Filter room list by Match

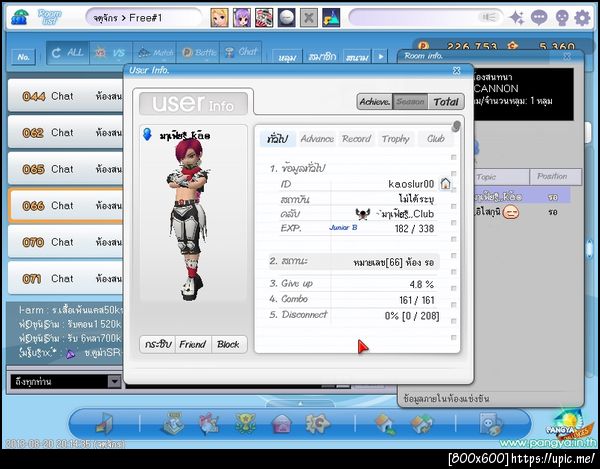coord(154,52)
